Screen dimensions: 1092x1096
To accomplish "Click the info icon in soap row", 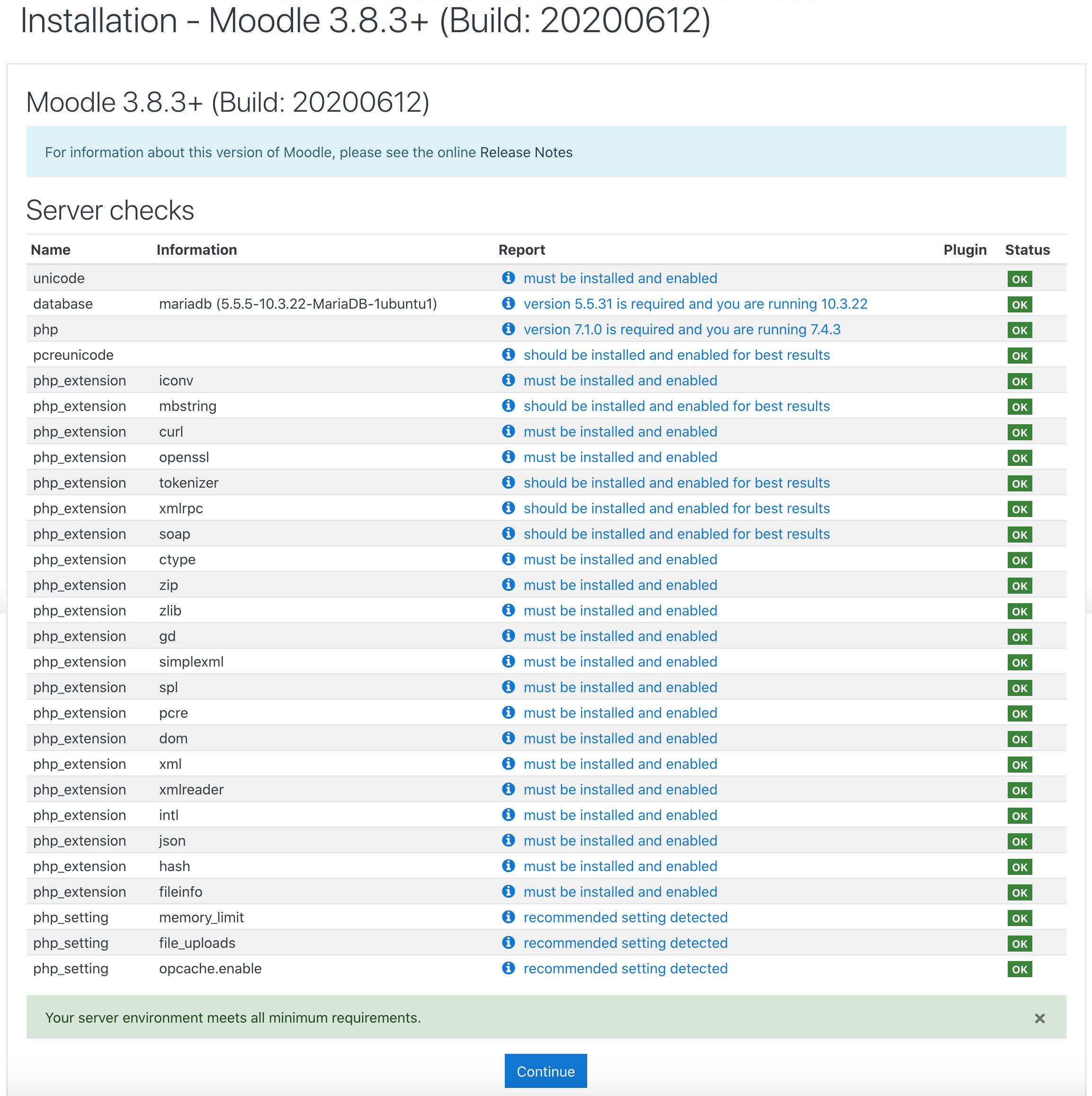I will click(508, 533).
